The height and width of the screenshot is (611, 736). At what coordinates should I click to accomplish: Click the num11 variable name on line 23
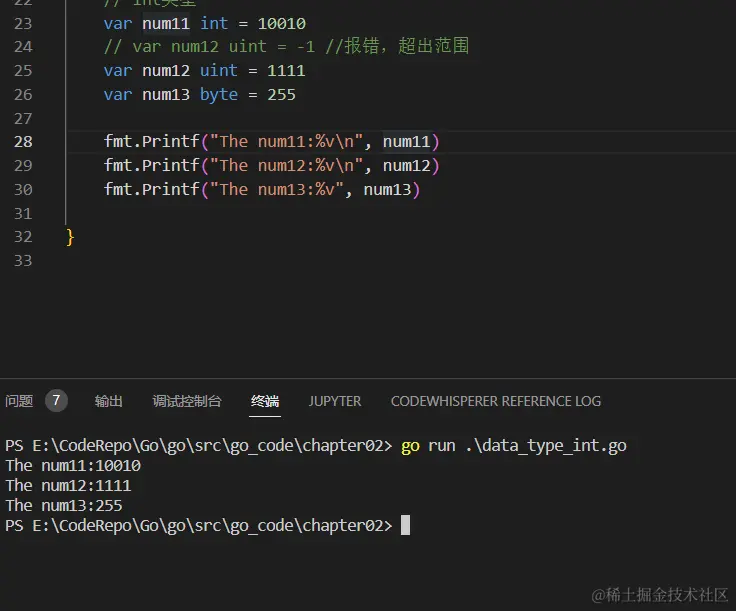[x=166, y=23]
